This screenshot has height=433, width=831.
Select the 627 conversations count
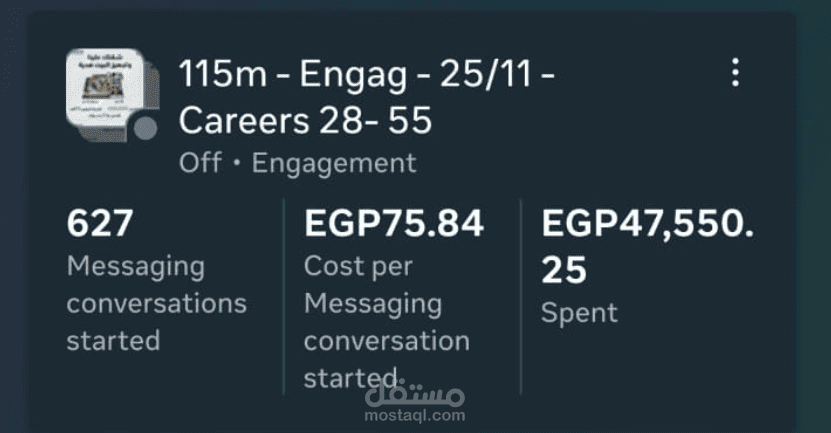(x=100, y=223)
